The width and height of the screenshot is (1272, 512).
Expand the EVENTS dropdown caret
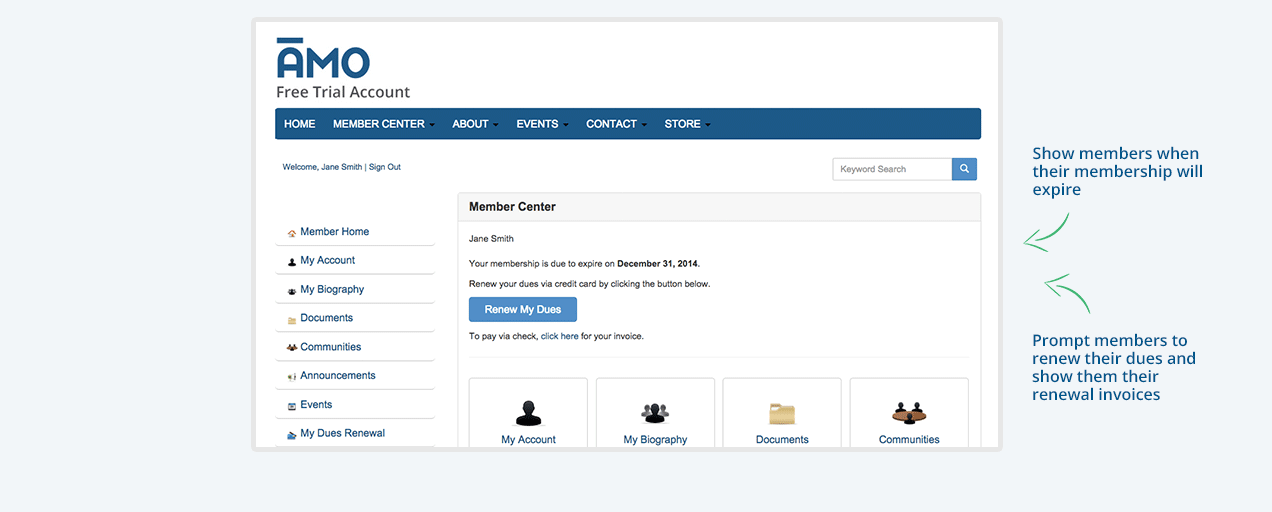tap(566, 125)
